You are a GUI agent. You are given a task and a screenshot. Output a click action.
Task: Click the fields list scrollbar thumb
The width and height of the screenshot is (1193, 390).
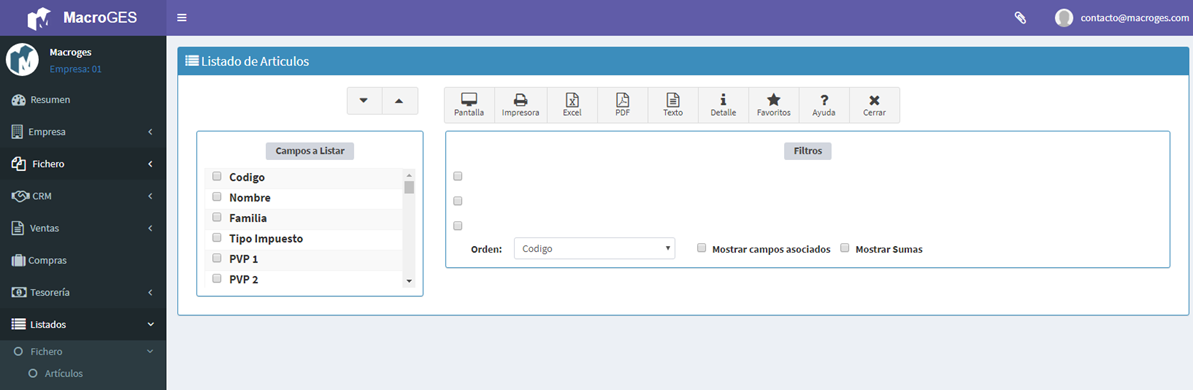coord(409,188)
